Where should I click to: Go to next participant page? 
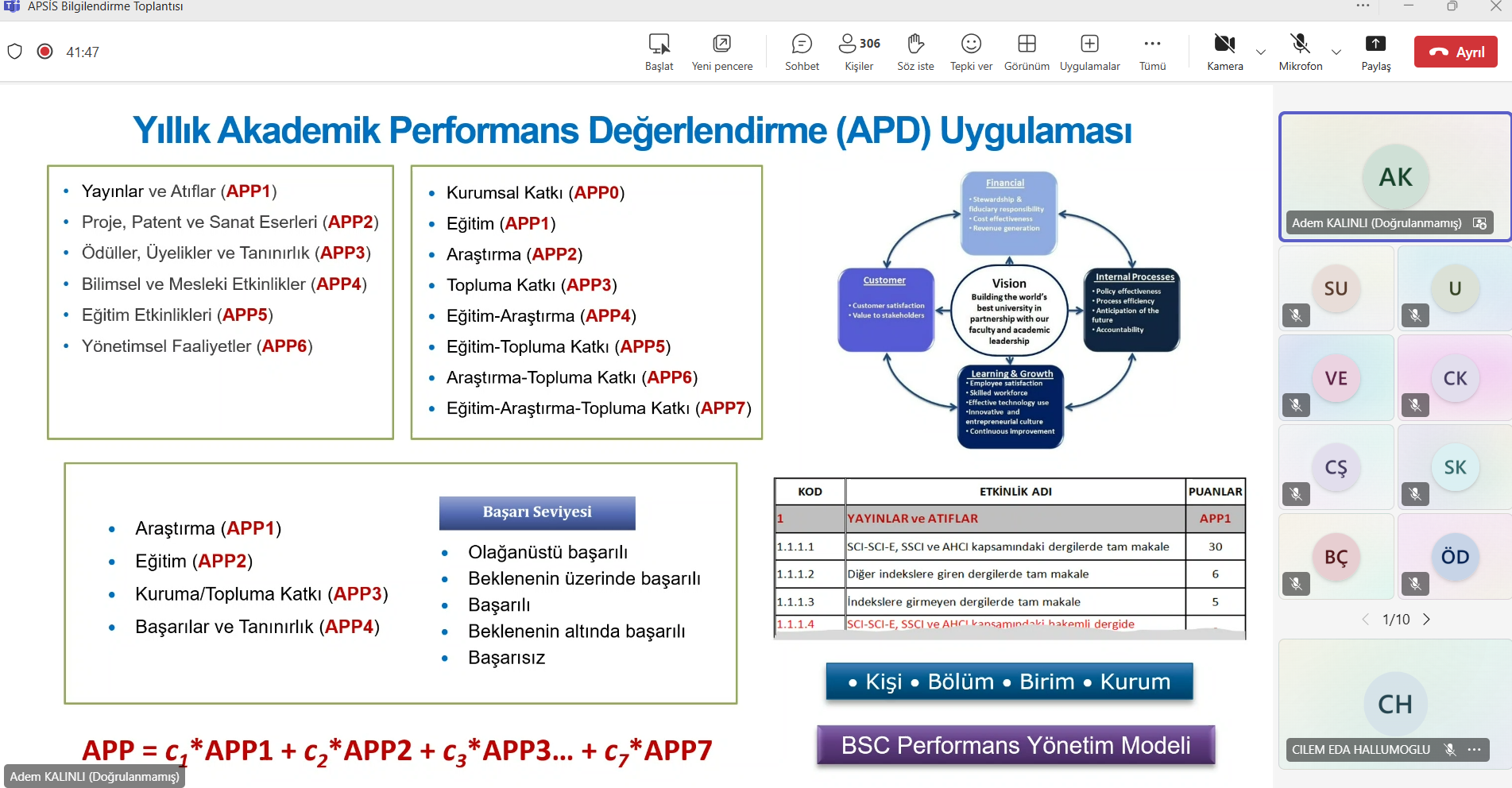point(1427,620)
